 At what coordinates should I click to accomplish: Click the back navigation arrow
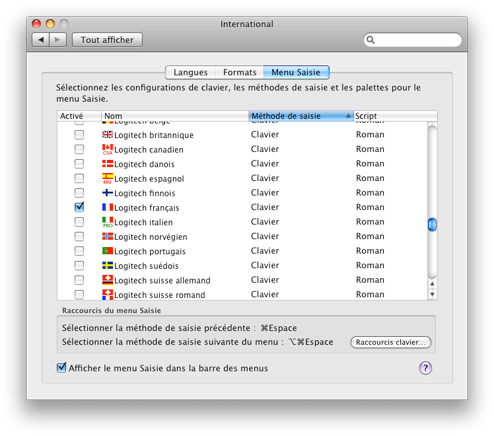[x=41, y=40]
